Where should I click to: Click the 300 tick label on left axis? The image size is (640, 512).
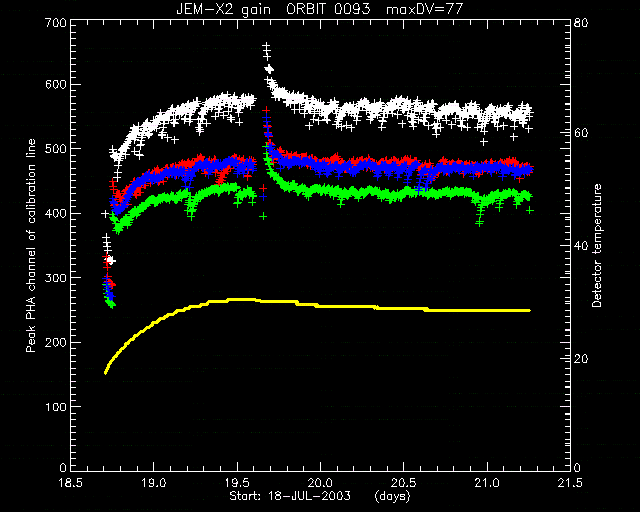(x=56, y=278)
